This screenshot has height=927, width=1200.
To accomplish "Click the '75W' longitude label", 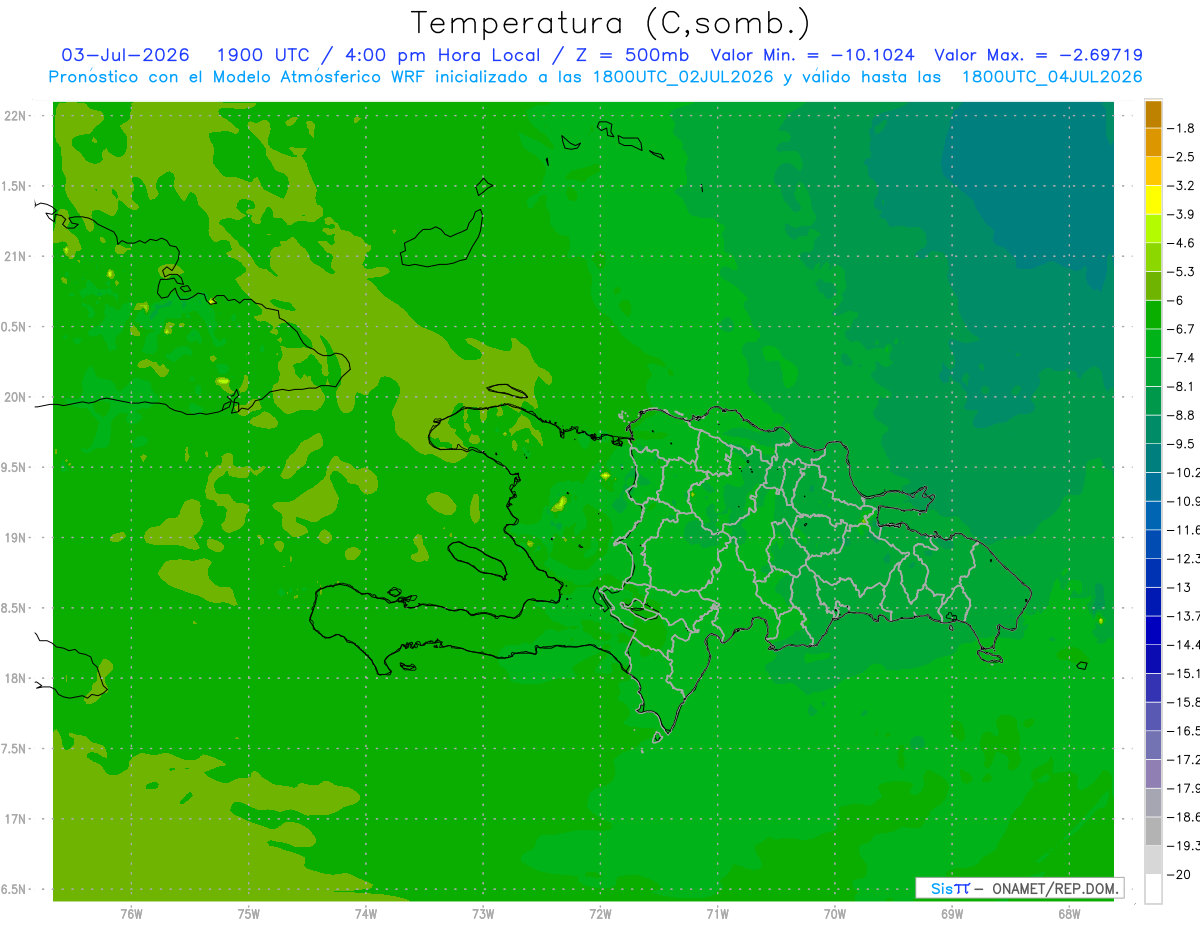I will coord(249,914).
